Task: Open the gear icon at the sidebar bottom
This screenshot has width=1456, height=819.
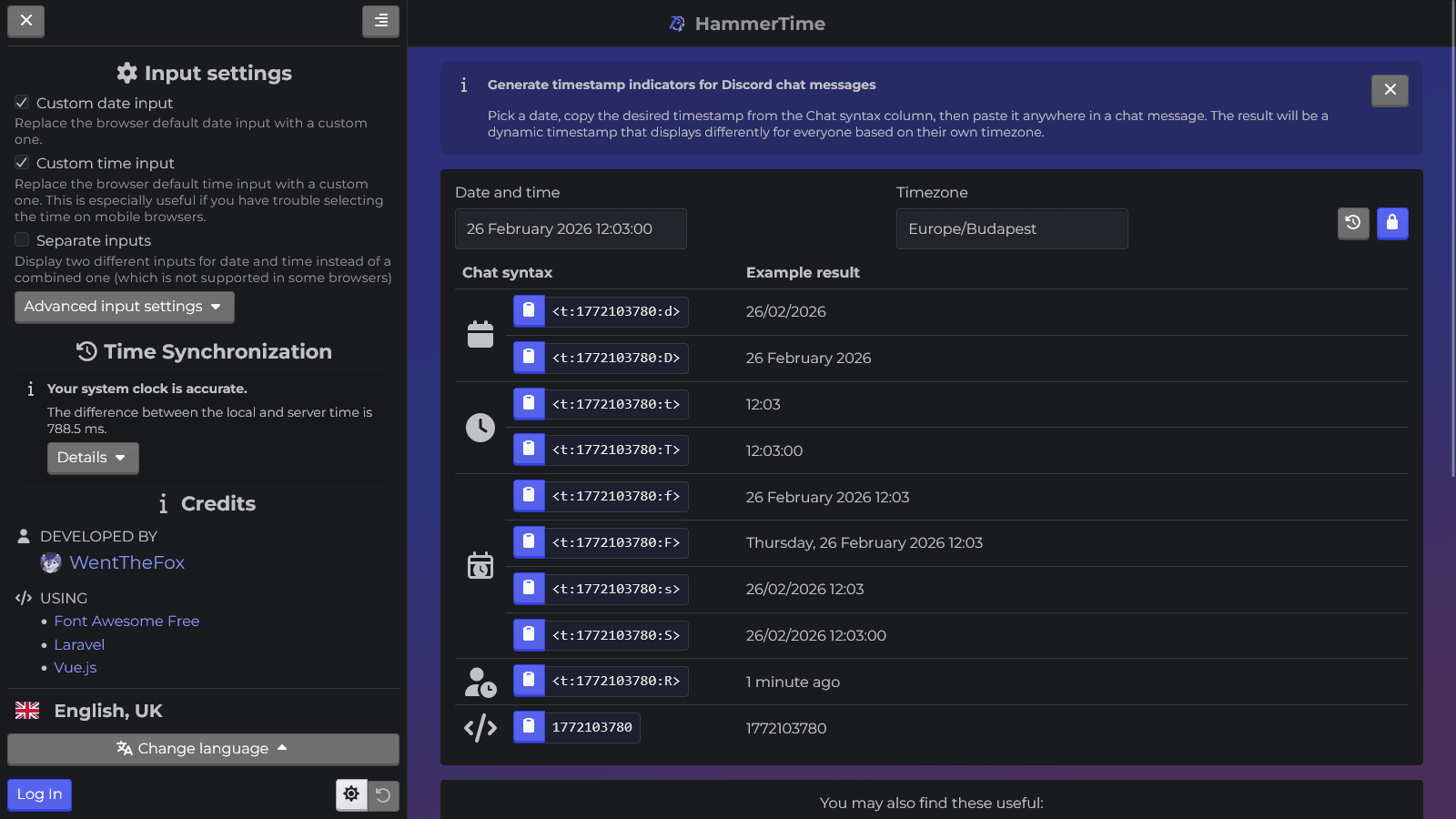Action: coord(351,794)
